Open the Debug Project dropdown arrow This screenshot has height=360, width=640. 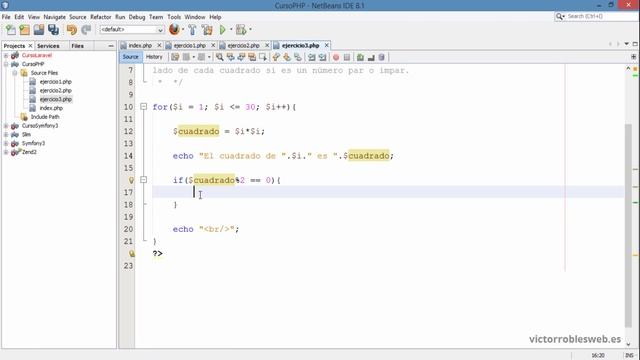pos(250,30)
